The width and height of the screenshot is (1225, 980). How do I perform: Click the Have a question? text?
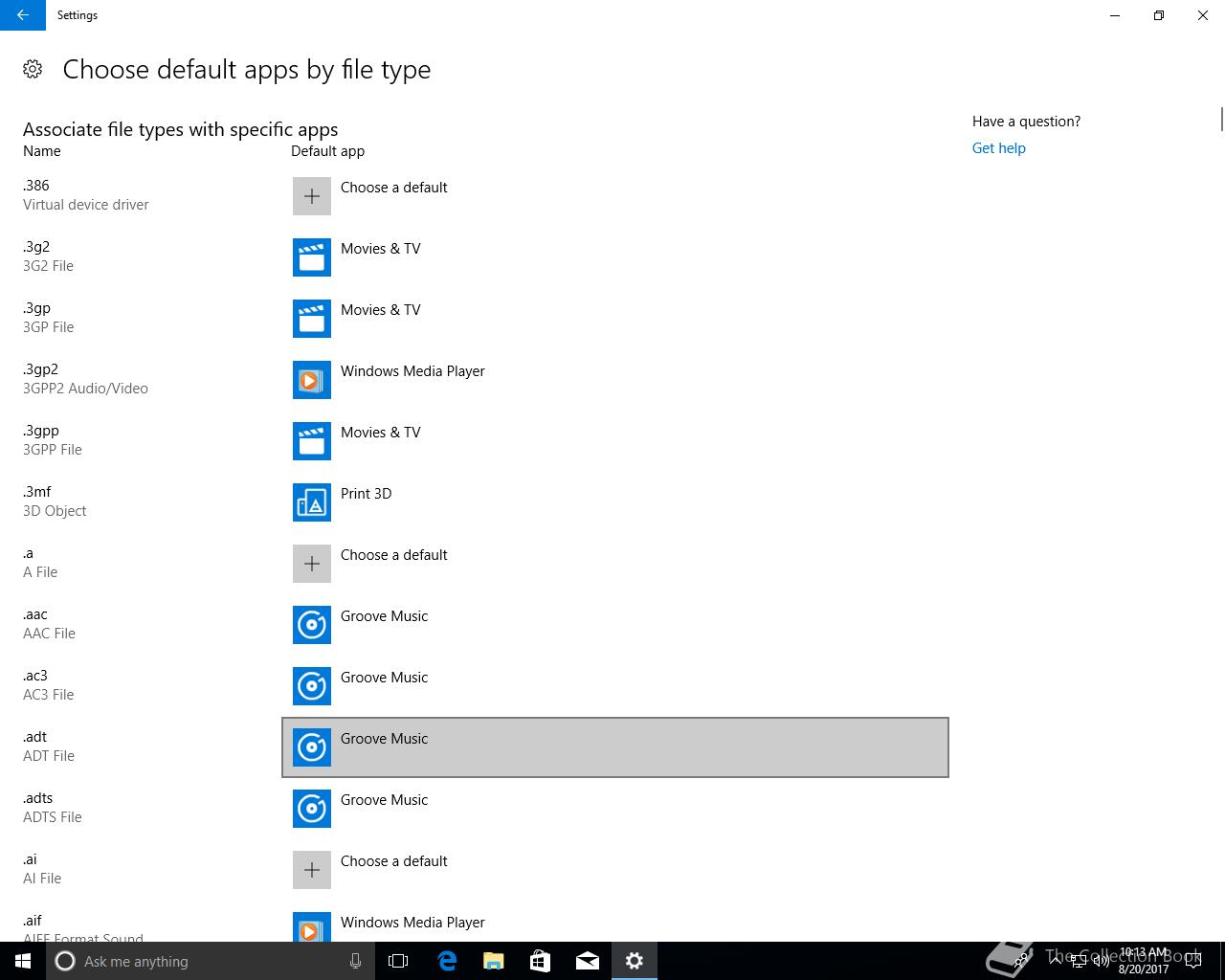point(1026,122)
